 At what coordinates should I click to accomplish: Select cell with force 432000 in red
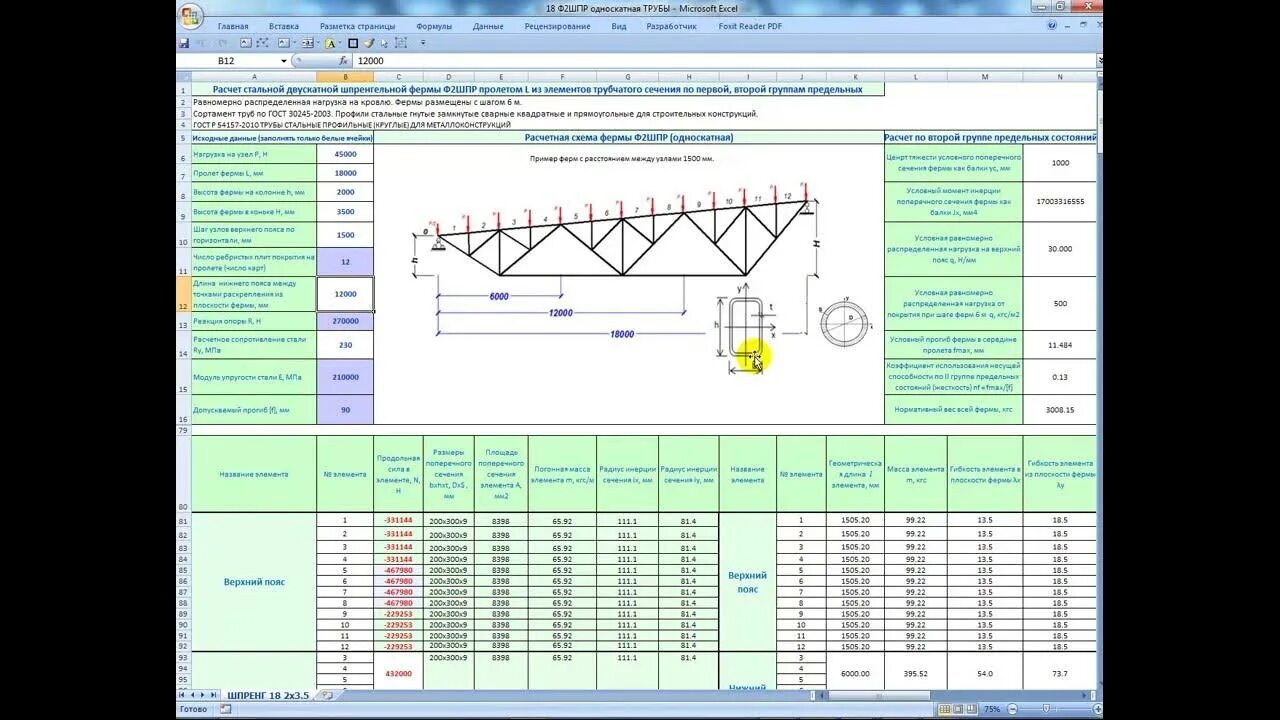[x=398, y=673]
